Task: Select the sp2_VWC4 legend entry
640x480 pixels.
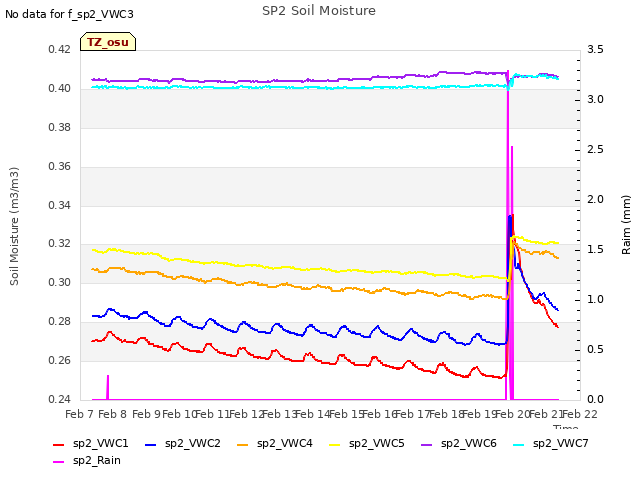Action: (x=275, y=443)
